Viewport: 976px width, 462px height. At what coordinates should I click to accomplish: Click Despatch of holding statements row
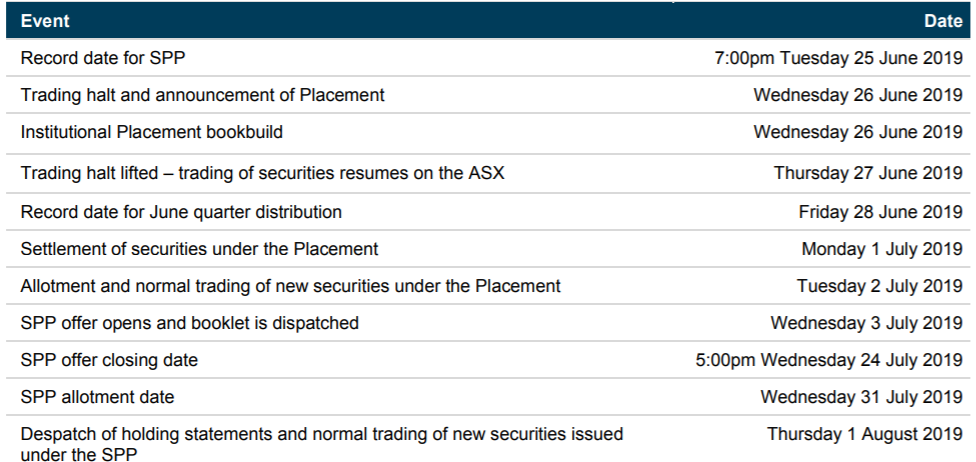tap(488, 443)
